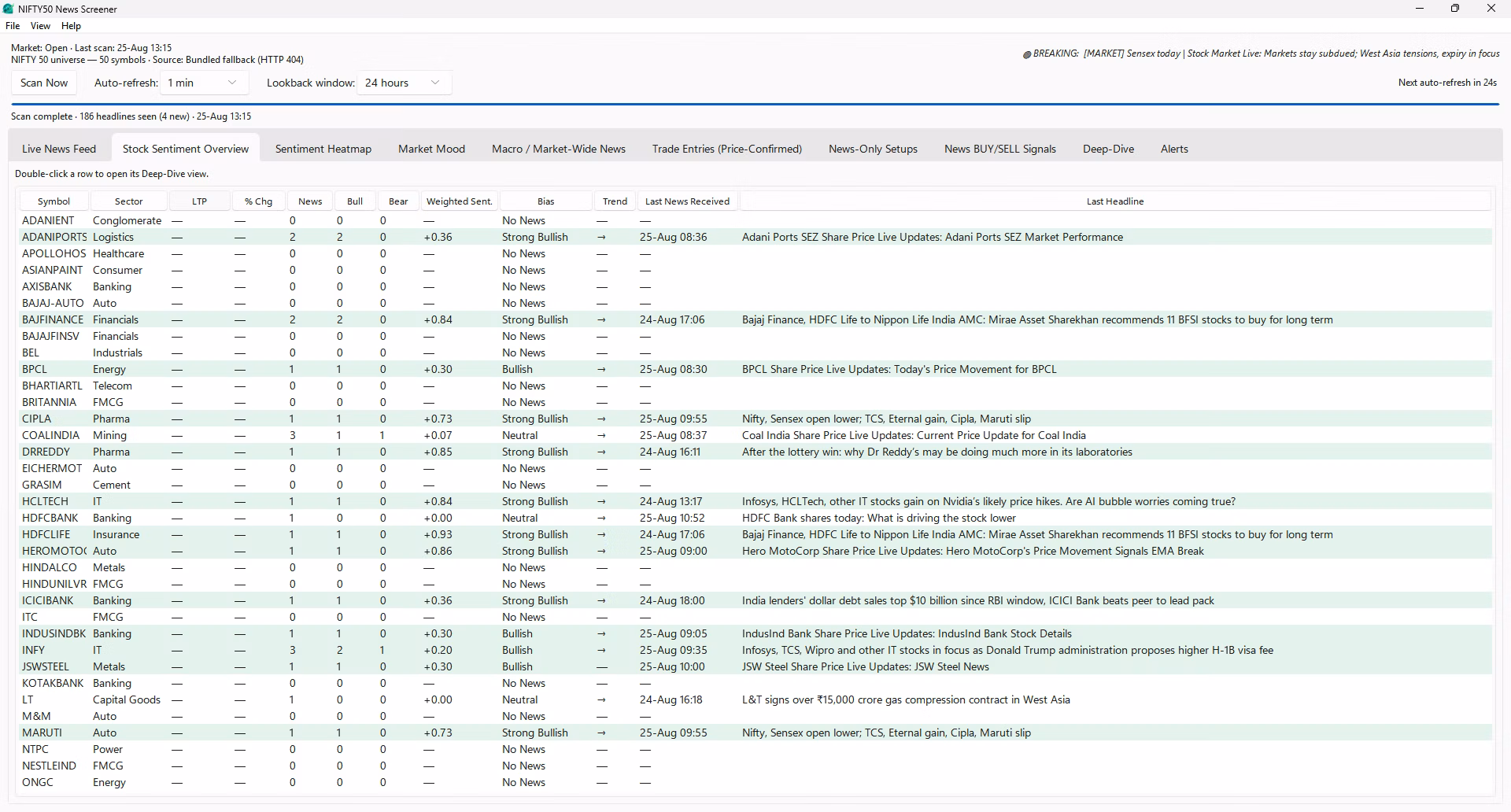Select the COALINDIA symbol cell

[x=50, y=435]
